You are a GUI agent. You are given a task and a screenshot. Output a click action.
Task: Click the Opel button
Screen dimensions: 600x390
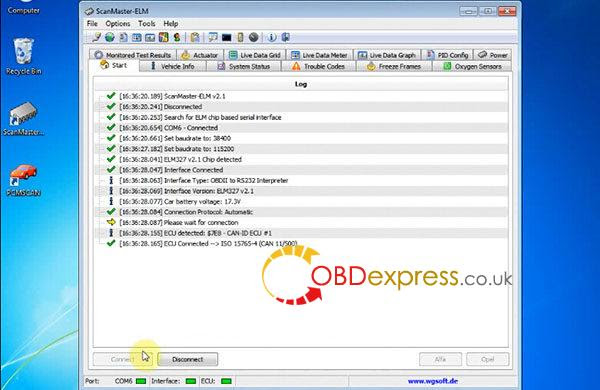tap(488, 359)
